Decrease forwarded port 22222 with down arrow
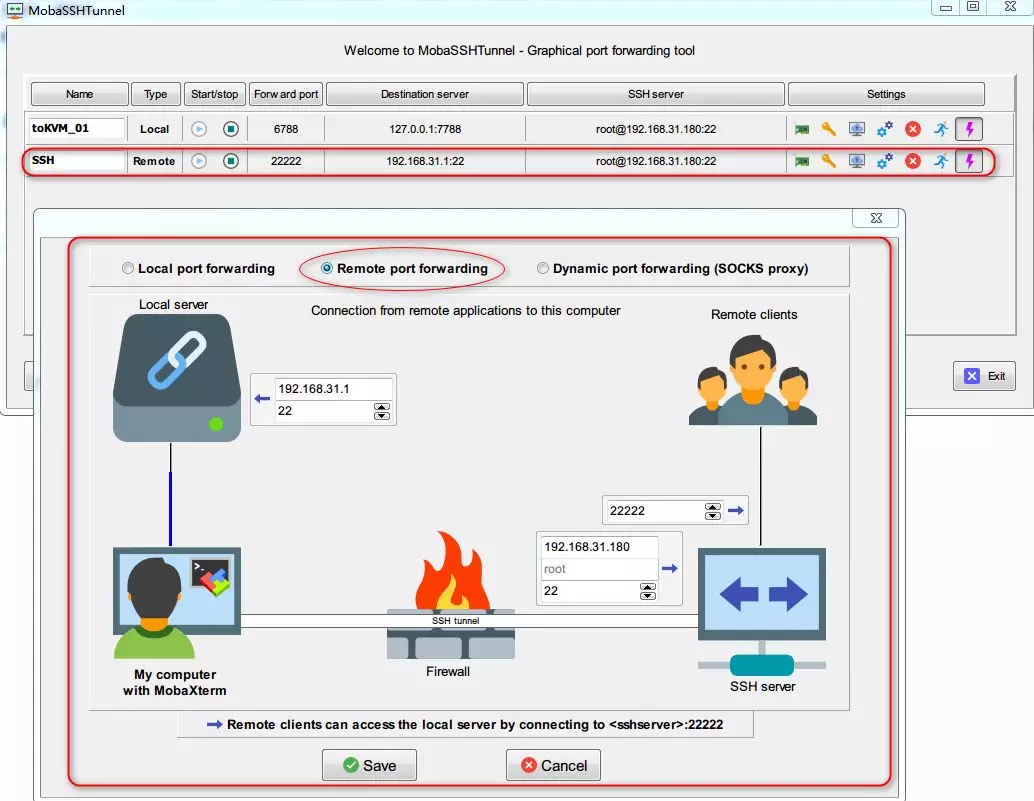1034x801 pixels. point(712,516)
